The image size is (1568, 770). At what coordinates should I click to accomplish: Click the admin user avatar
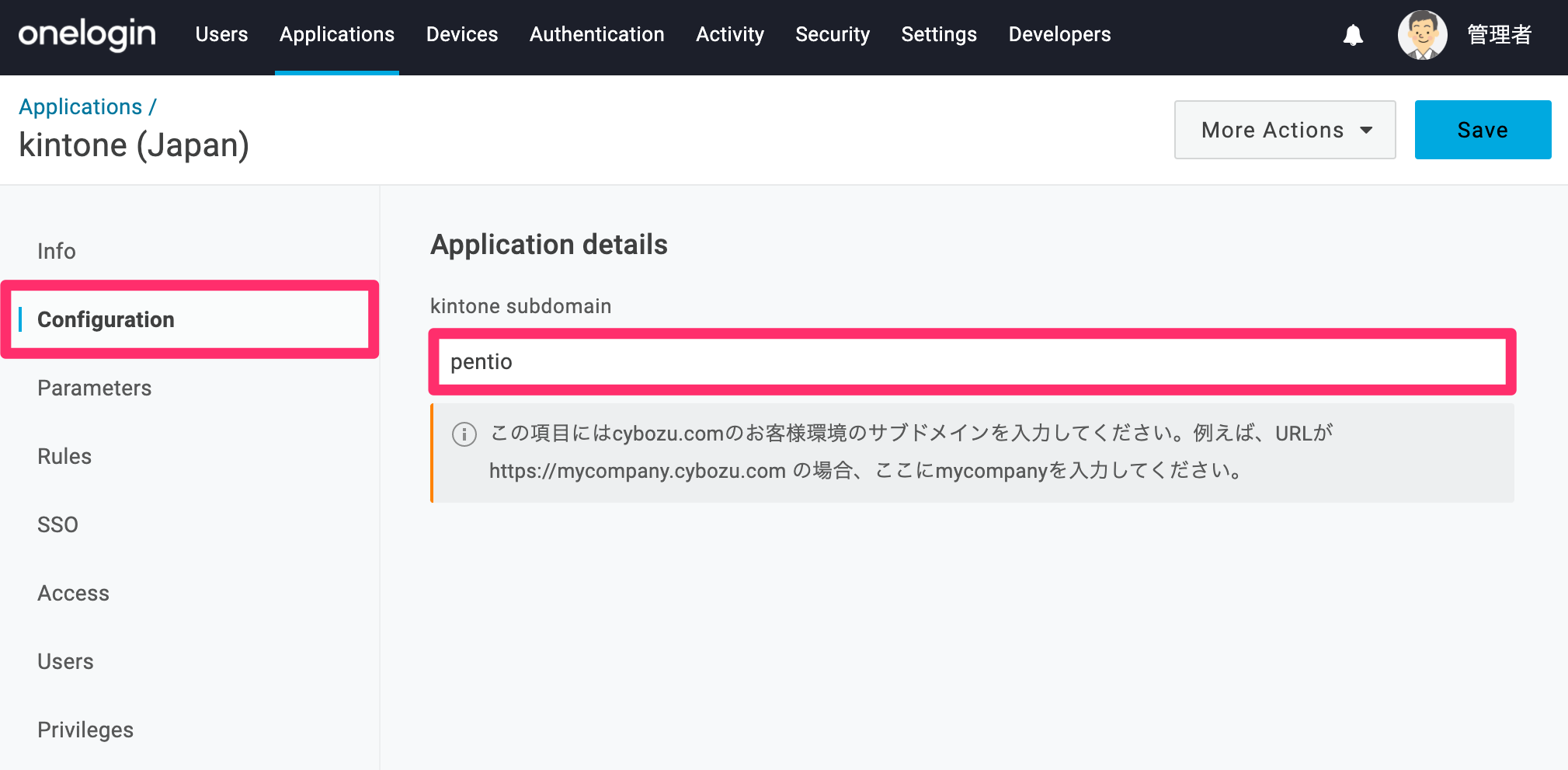tap(1422, 35)
